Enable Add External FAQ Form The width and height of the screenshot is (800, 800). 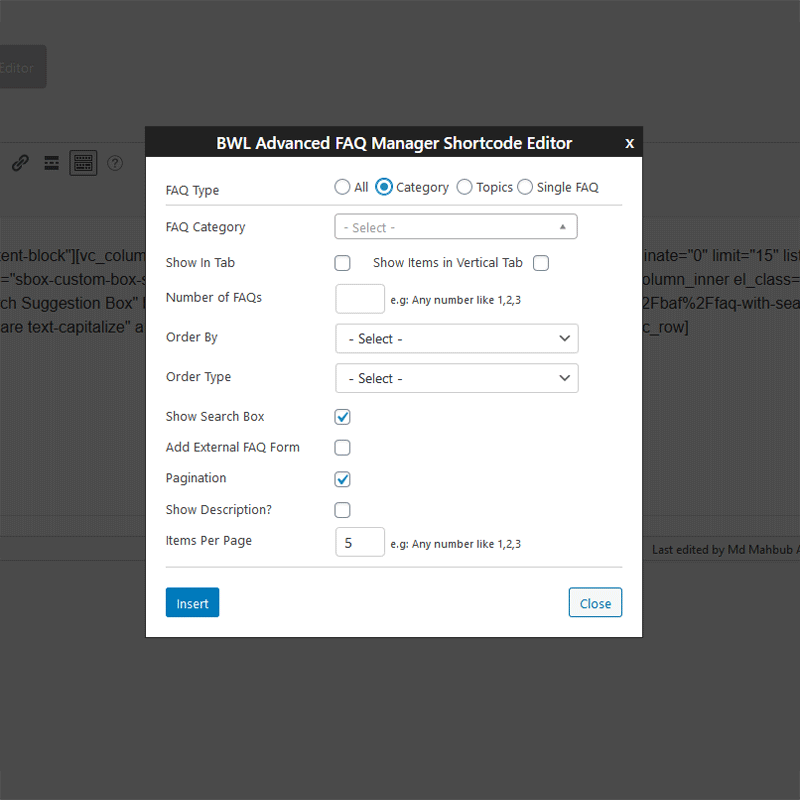[x=342, y=447]
